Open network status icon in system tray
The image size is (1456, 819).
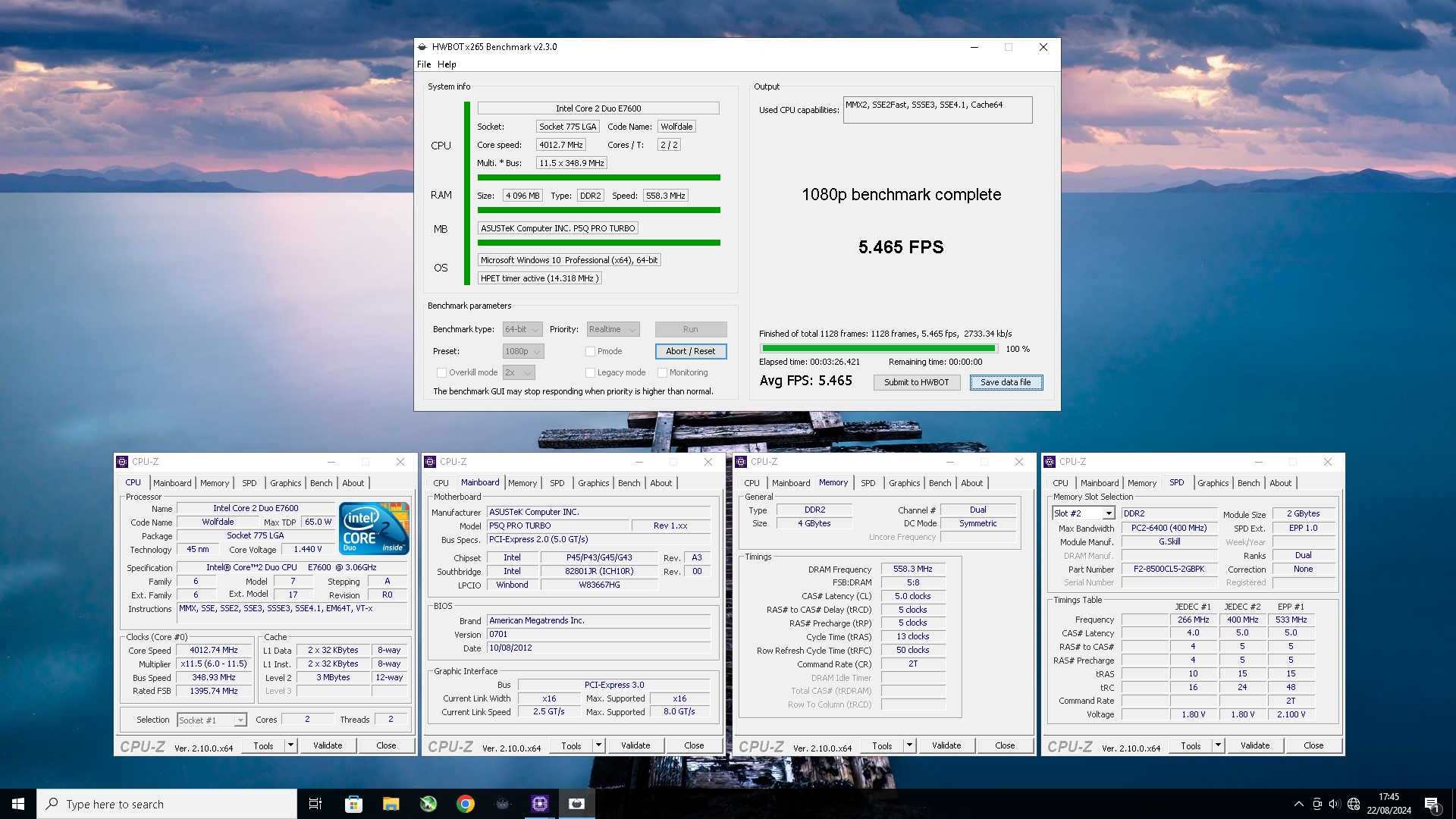coord(1354,804)
